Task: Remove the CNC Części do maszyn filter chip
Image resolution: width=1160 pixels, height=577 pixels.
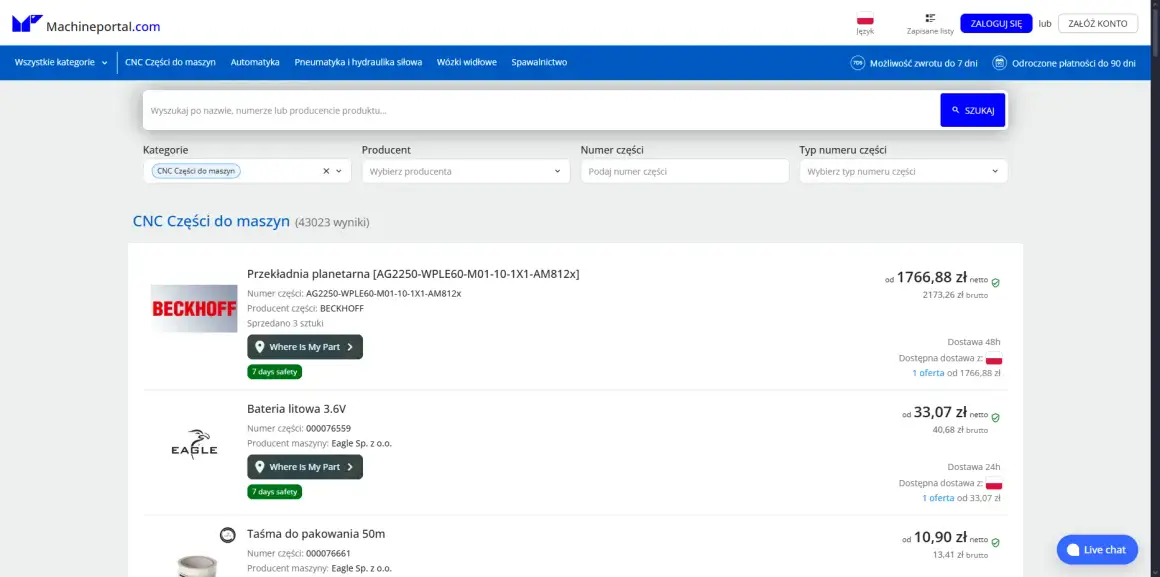Action: [x=325, y=171]
